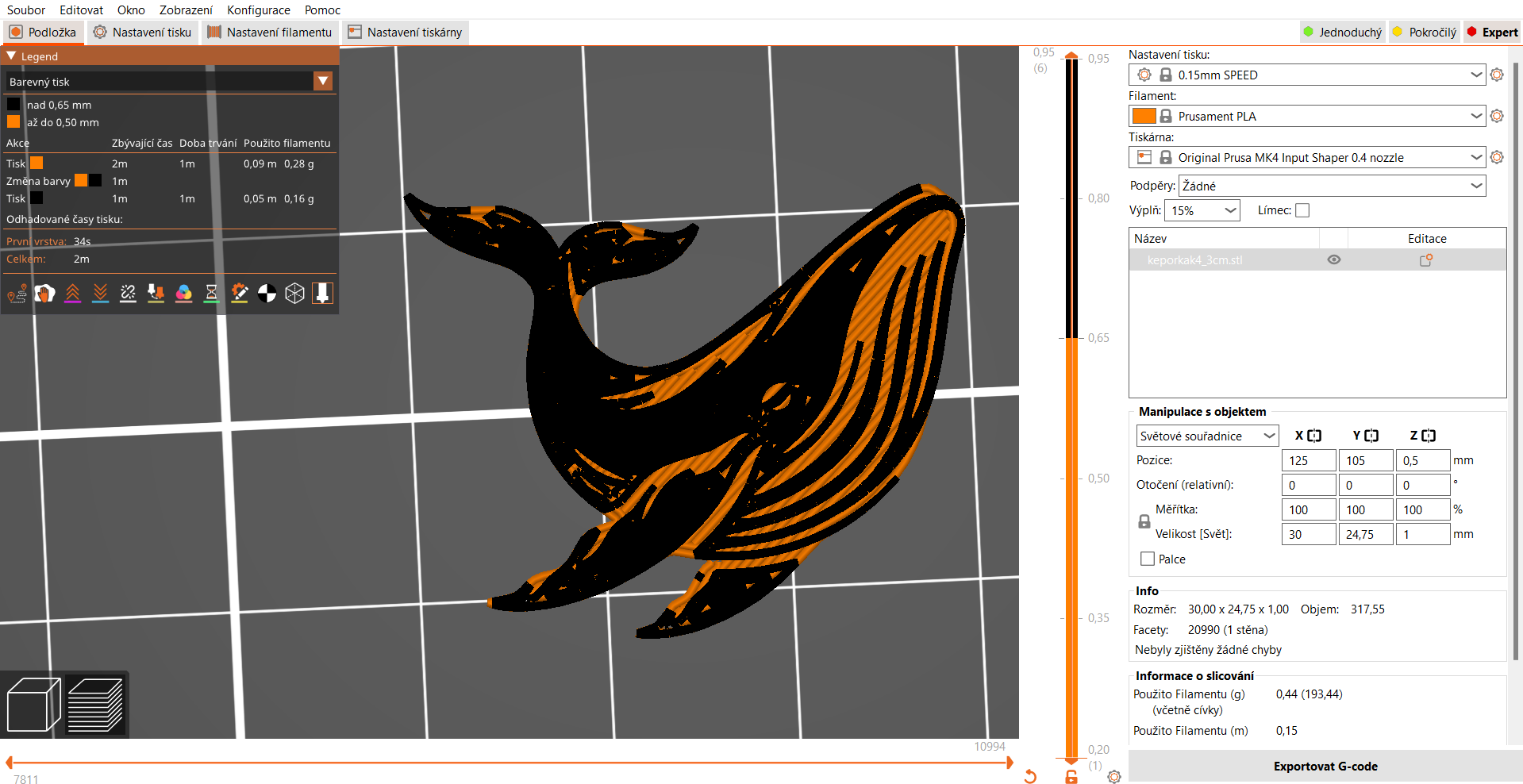Open vertical slider settings cog at bottom
This screenshot has width=1523, height=784.
pyautogui.click(x=1114, y=777)
